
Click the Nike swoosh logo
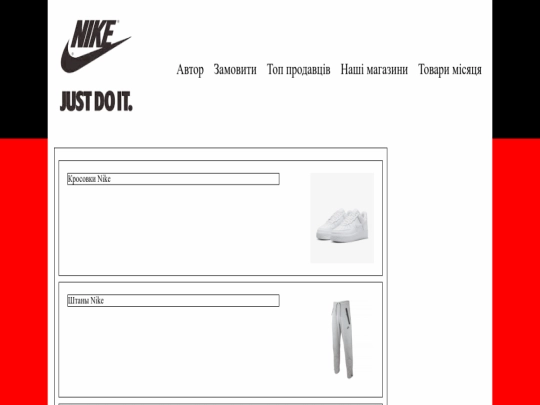click(x=96, y=46)
